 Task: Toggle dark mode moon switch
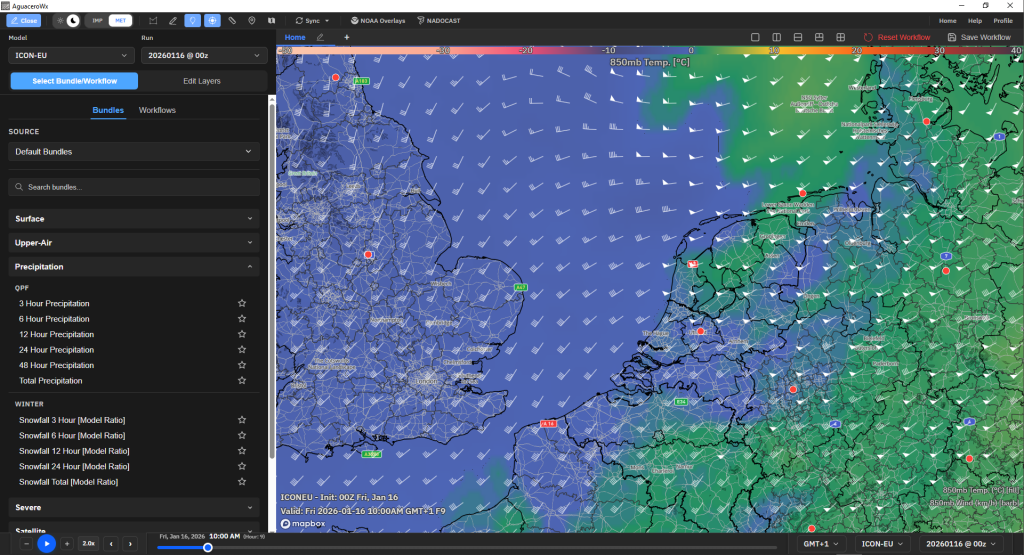point(73,21)
